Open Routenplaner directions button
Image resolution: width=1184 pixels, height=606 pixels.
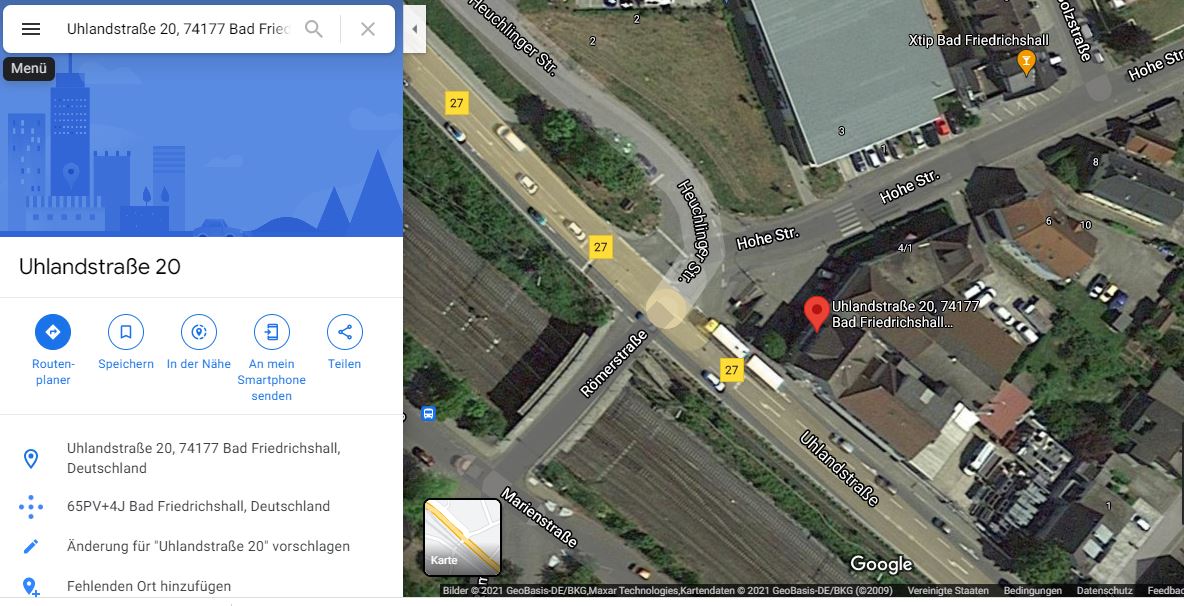(53, 332)
